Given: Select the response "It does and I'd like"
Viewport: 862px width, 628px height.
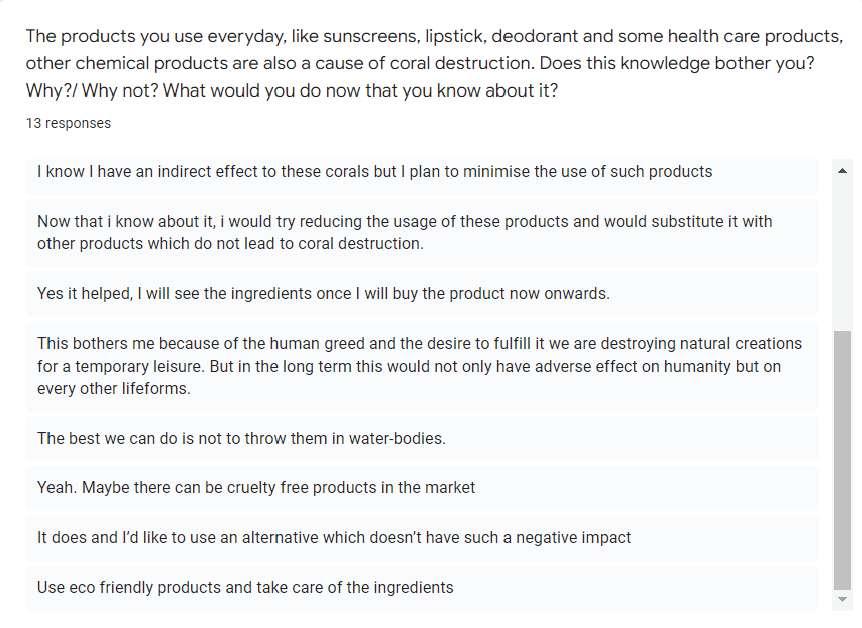Looking at the screenshot, I should [x=334, y=538].
